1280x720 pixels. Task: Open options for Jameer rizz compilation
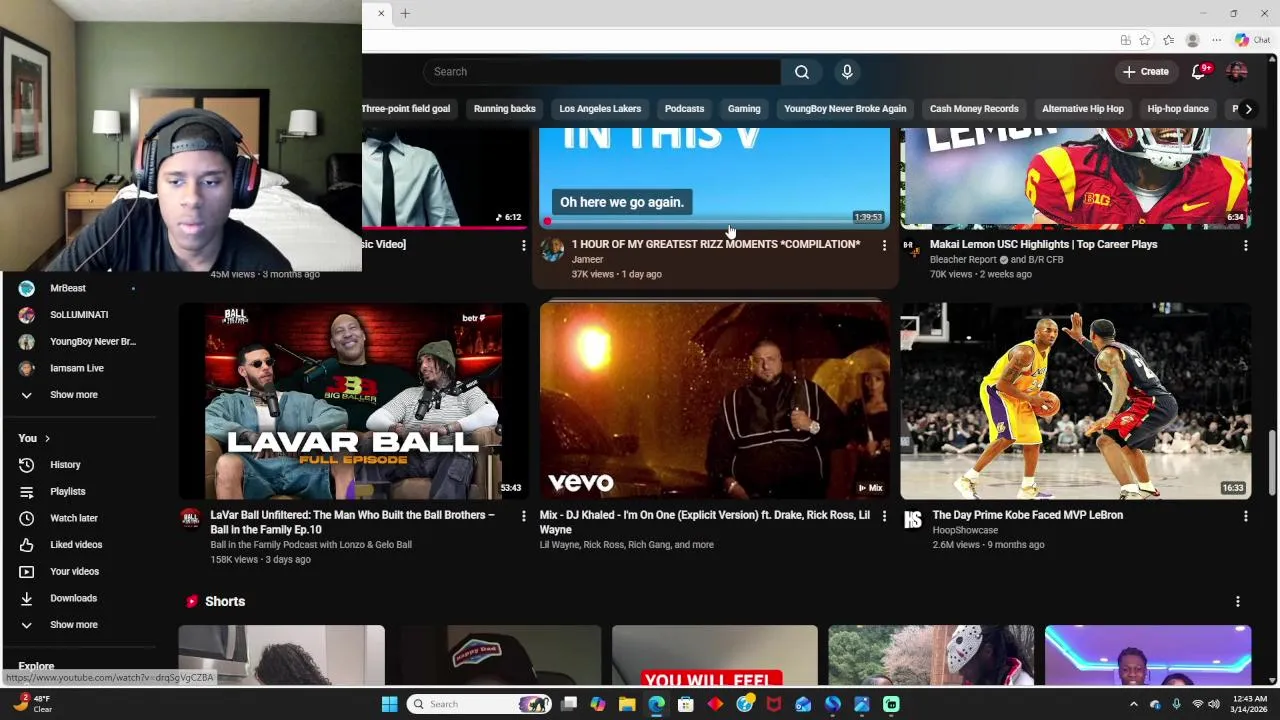(884, 245)
